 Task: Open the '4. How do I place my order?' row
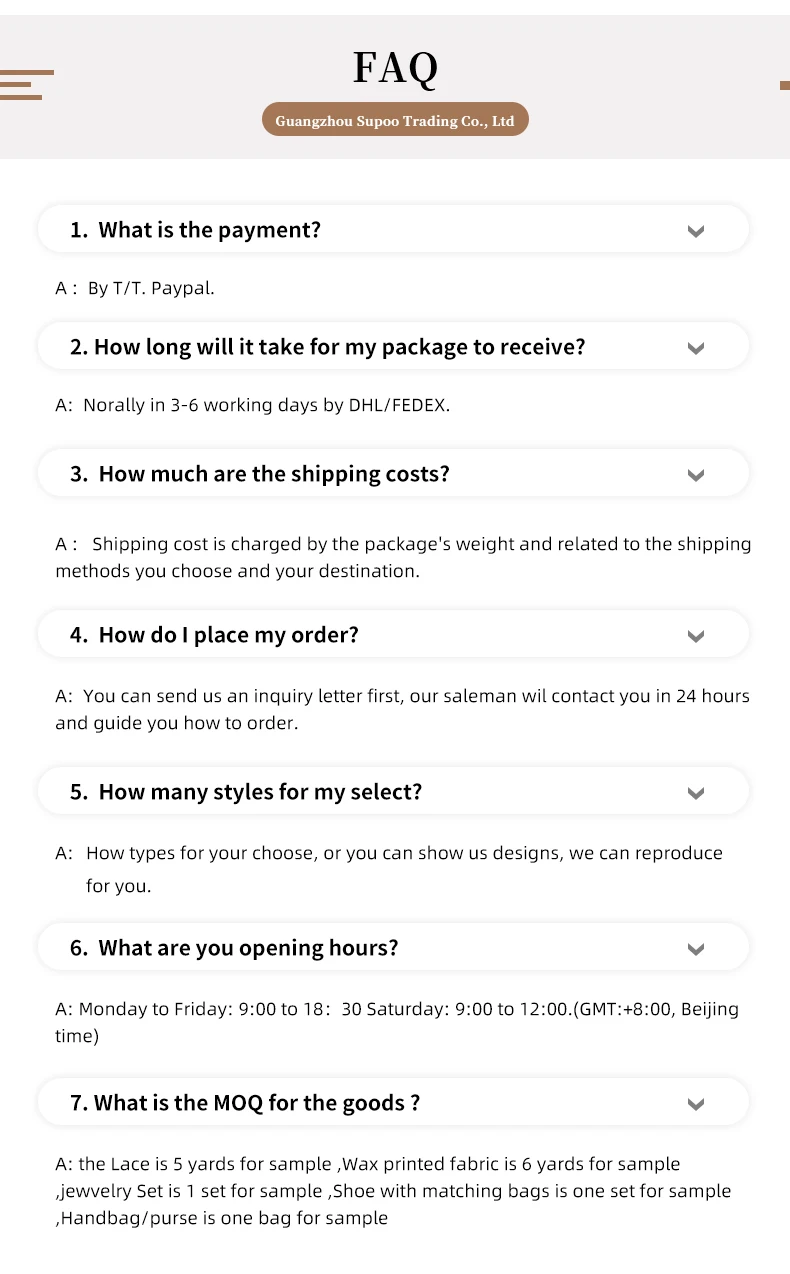tap(214, 635)
